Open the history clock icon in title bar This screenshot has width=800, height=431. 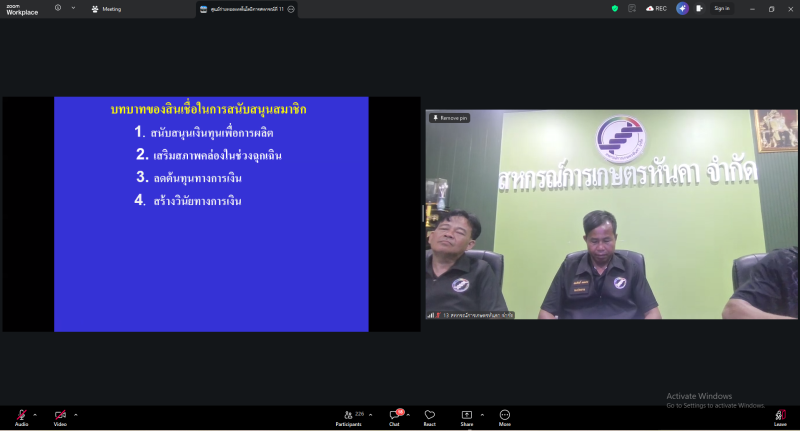[58, 8]
